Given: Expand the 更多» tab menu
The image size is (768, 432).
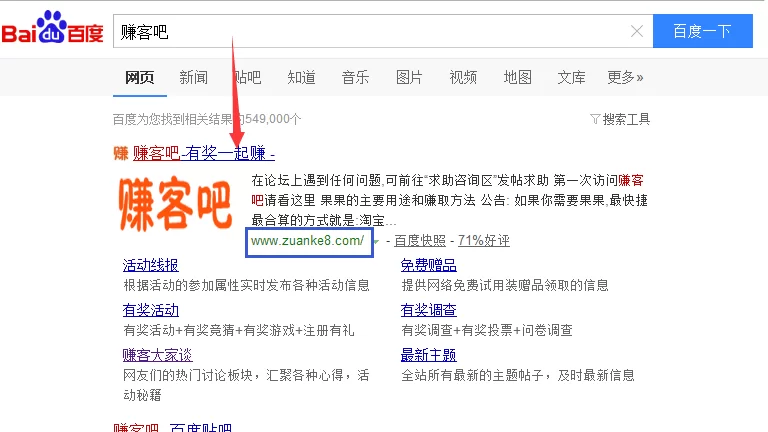Looking at the screenshot, I should (x=625, y=77).
